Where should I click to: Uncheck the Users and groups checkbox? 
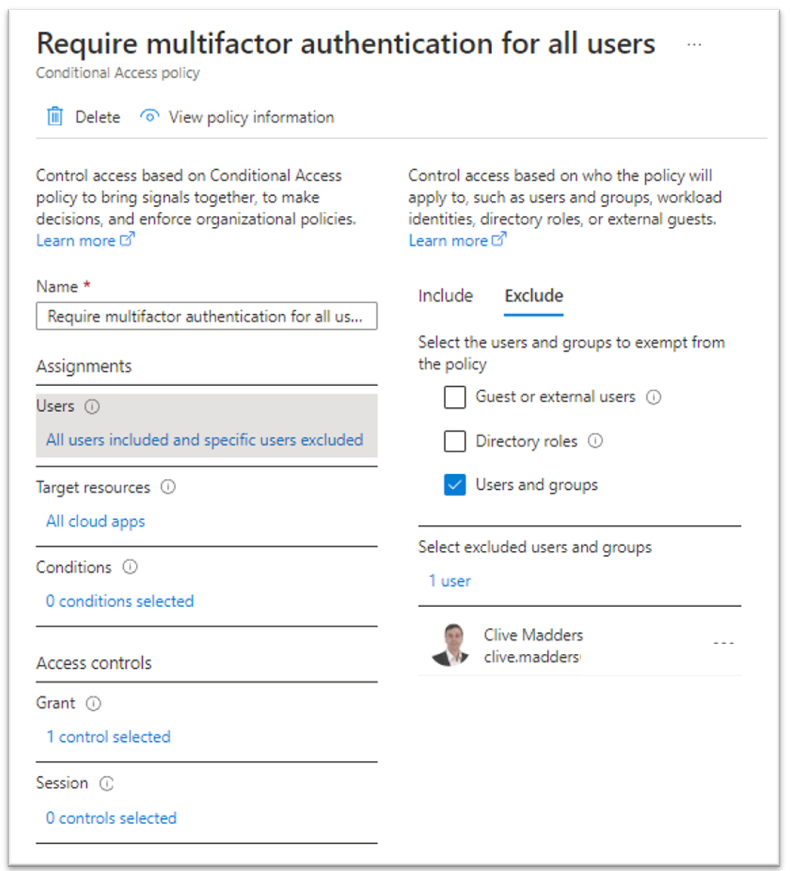pyautogui.click(x=455, y=484)
